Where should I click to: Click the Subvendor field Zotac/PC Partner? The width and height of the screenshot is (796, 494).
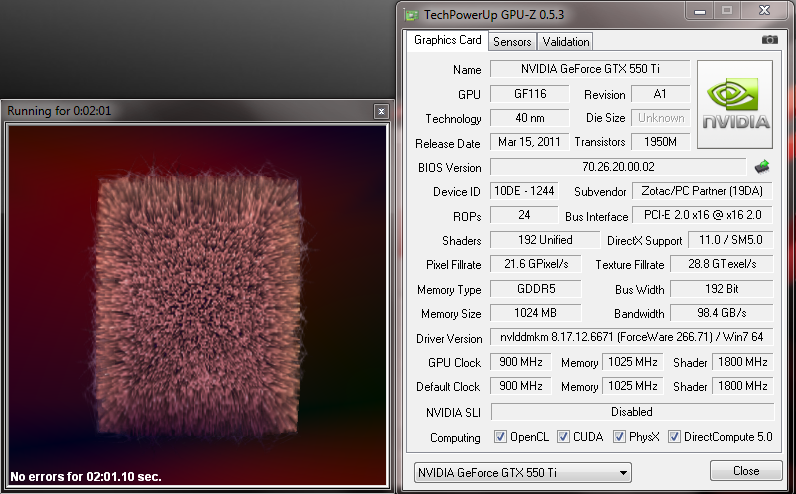coord(702,191)
